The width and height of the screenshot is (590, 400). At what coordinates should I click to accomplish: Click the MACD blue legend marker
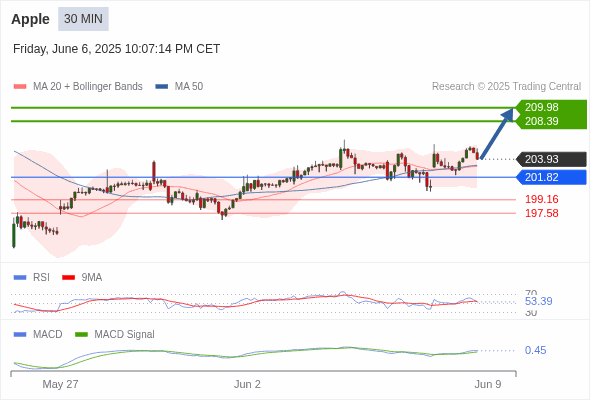[20, 335]
